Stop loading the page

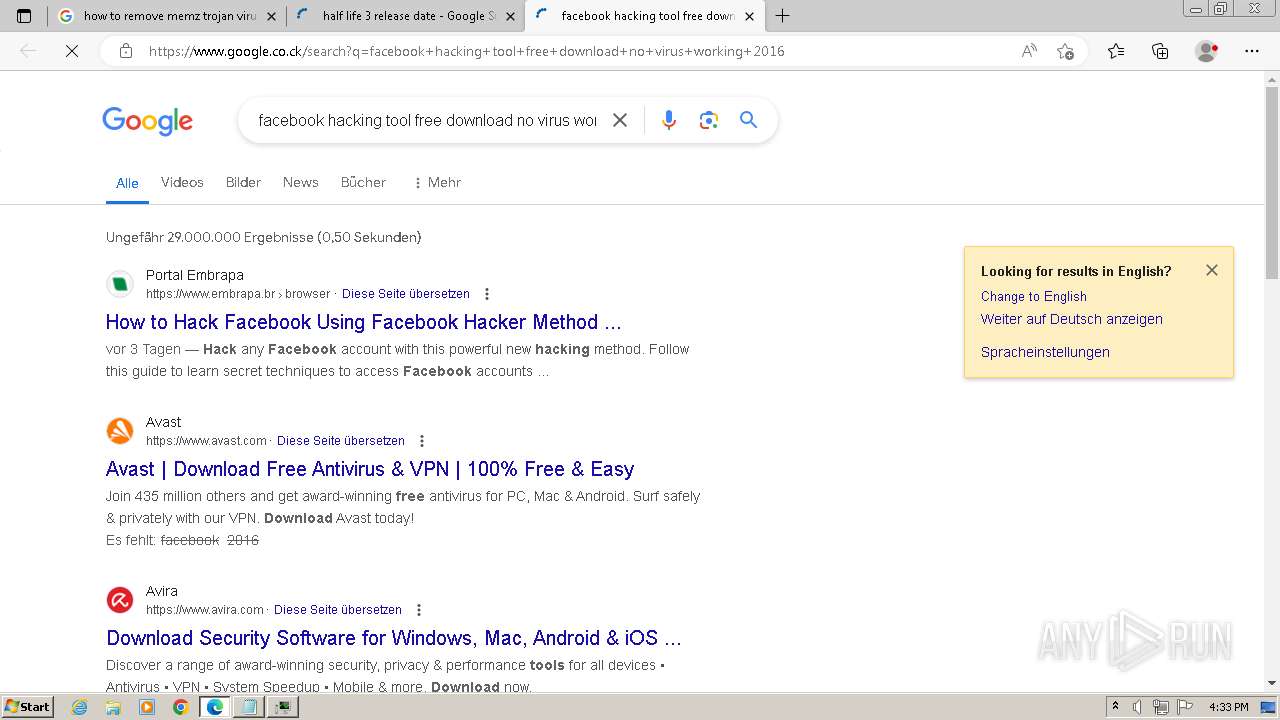(71, 51)
